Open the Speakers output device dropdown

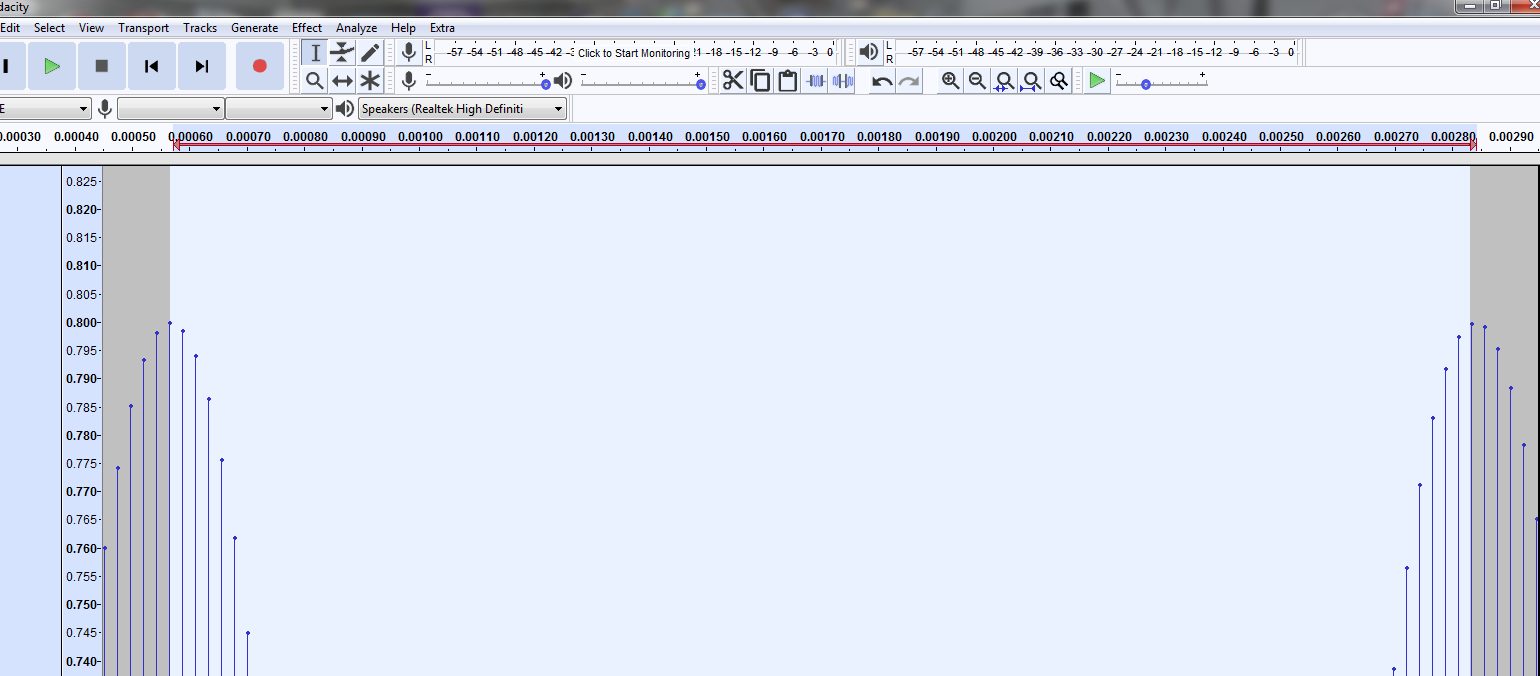coord(462,108)
